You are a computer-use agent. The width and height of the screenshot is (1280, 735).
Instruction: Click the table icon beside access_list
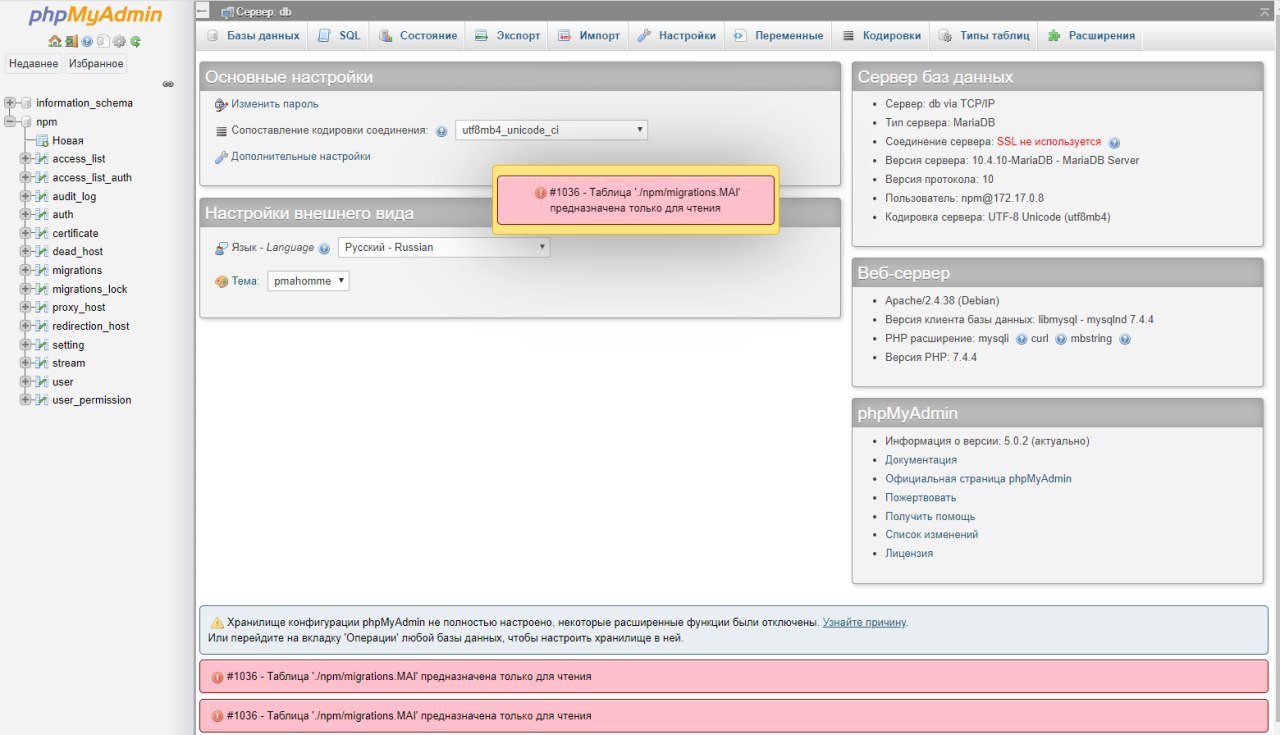coord(43,159)
